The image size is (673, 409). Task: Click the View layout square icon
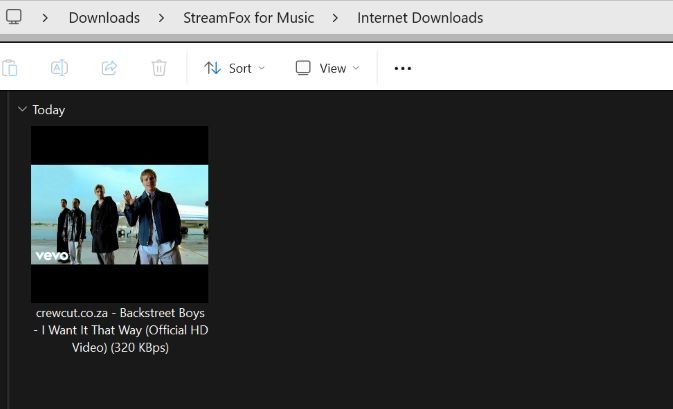point(303,68)
